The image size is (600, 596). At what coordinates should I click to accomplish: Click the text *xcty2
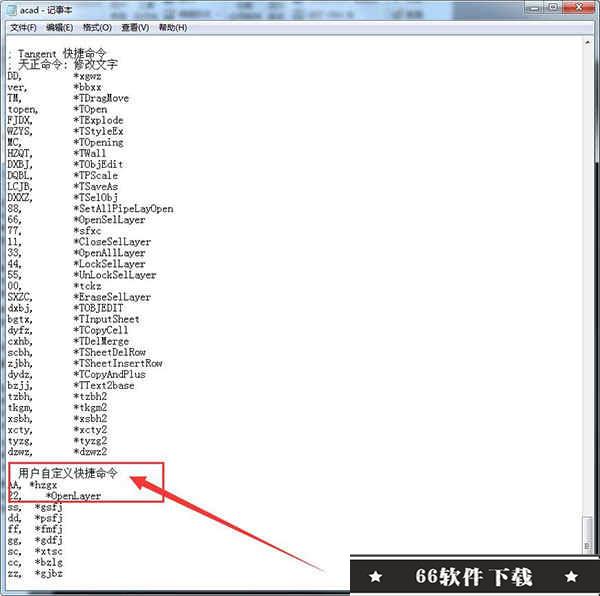90,430
